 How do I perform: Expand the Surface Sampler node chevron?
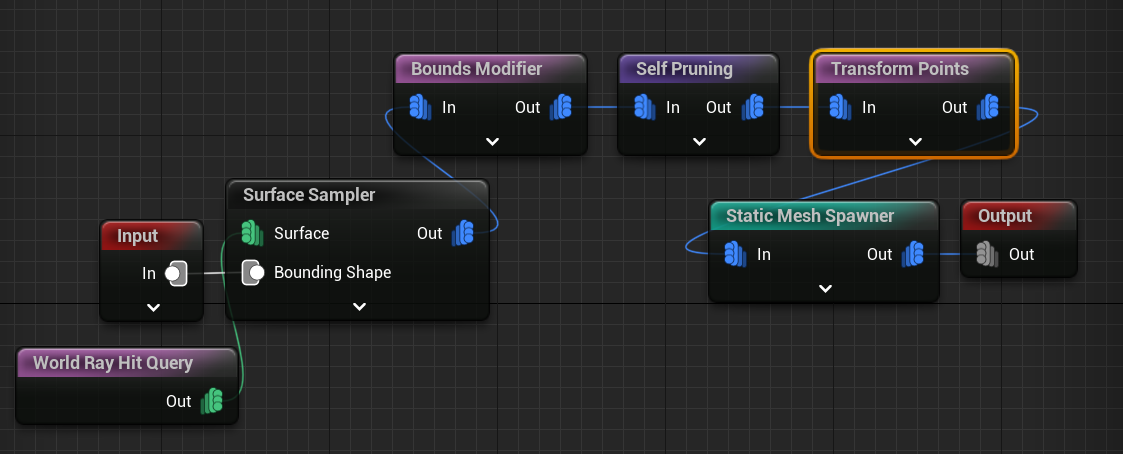360,307
